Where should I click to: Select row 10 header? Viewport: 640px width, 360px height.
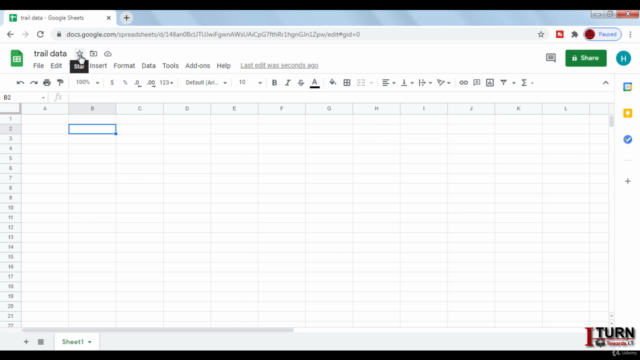coord(11,207)
